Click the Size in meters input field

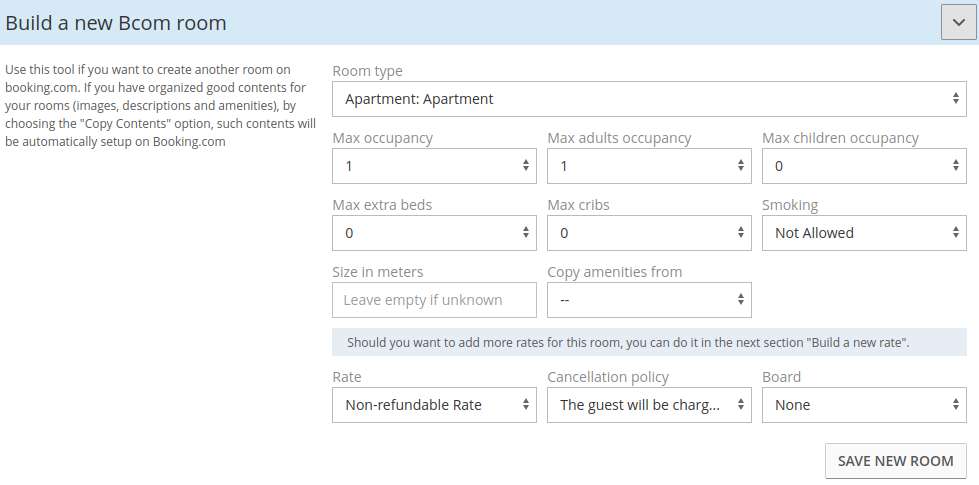click(434, 300)
